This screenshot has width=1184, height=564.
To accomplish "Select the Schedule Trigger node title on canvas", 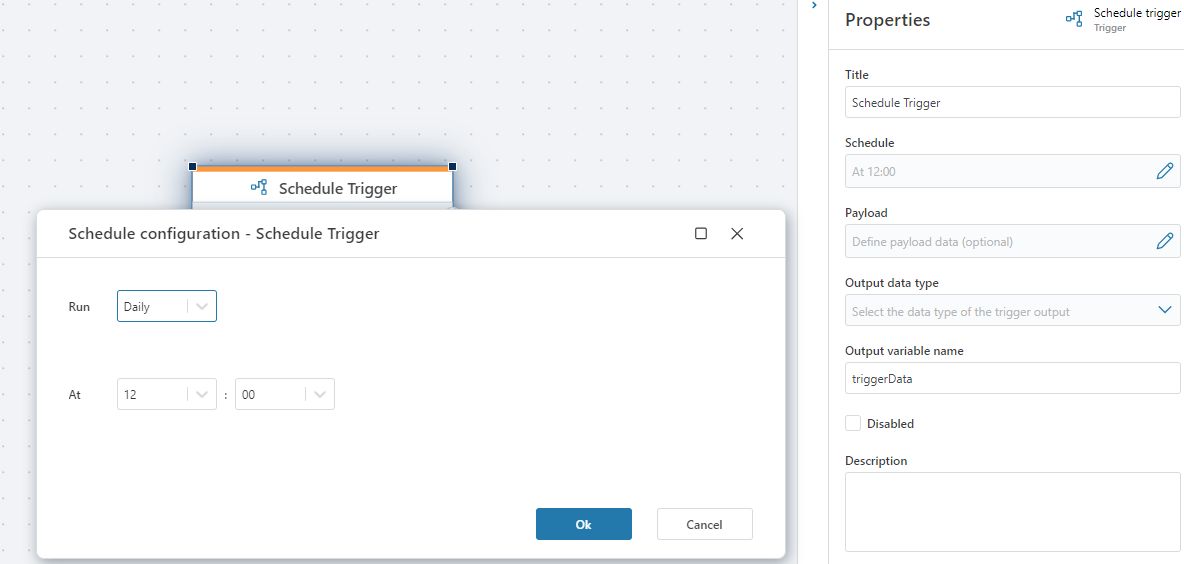I will 338,188.
